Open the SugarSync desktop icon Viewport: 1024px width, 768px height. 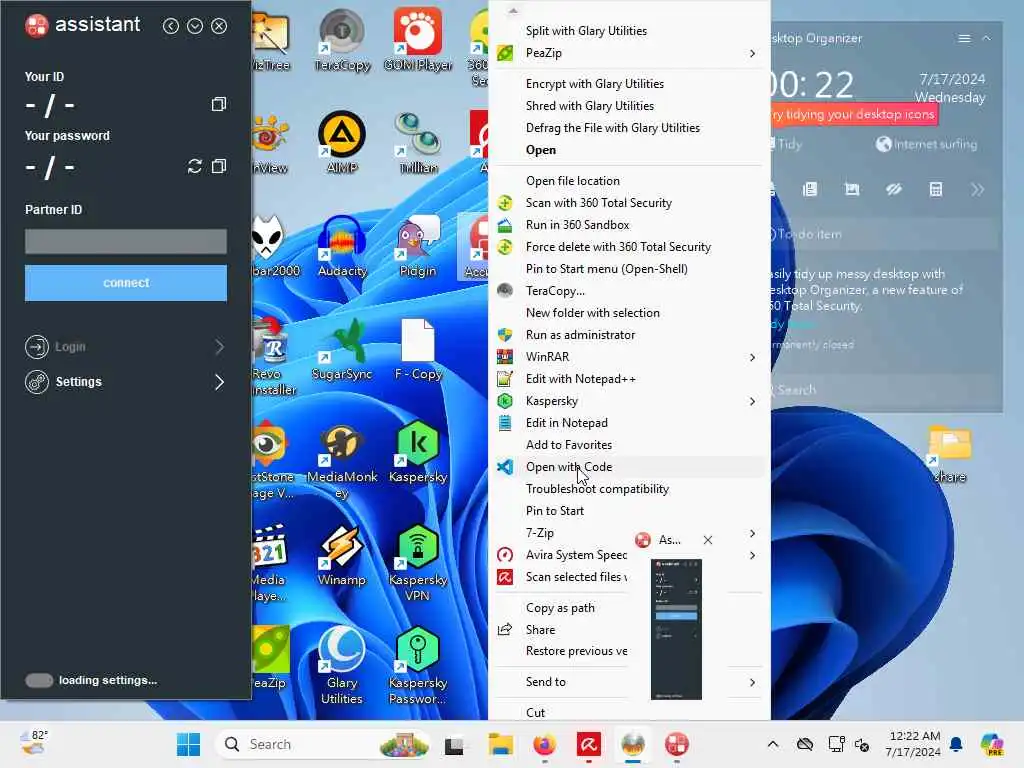pyautogui.click(x=342, y=349)
